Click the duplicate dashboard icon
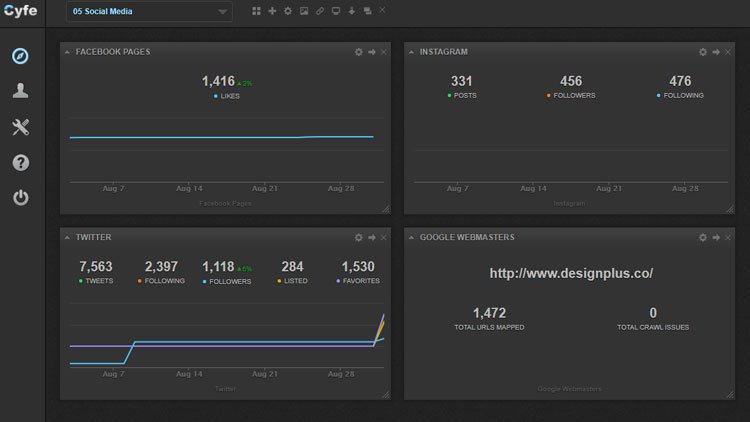 click(x=367, y=11)
